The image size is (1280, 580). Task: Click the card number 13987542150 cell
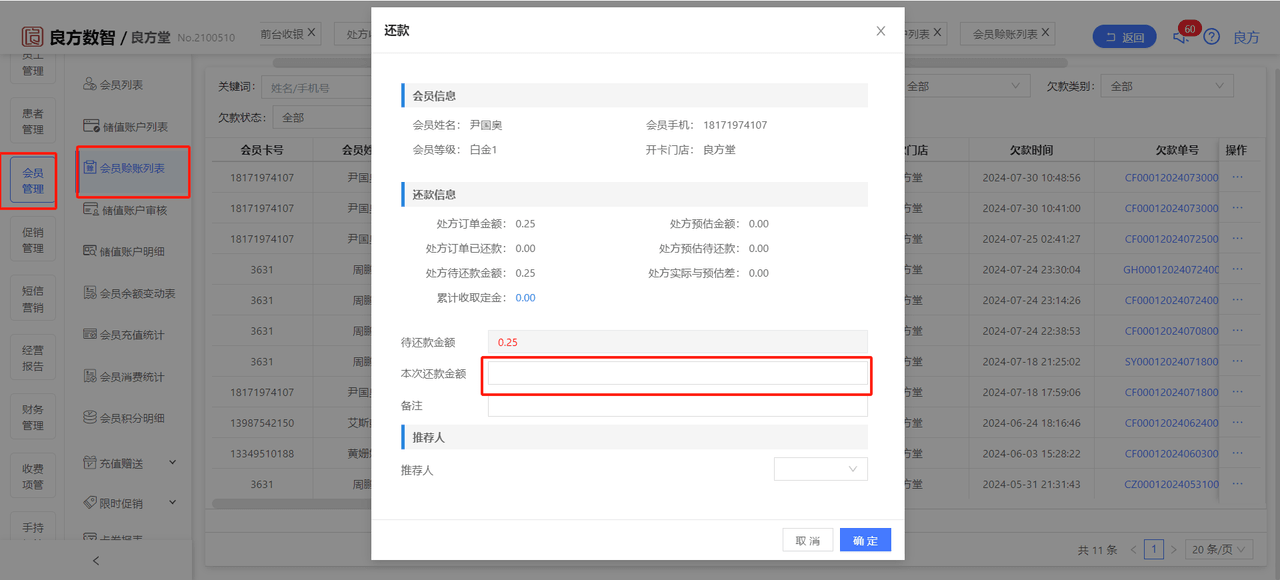tap(262, 423)
